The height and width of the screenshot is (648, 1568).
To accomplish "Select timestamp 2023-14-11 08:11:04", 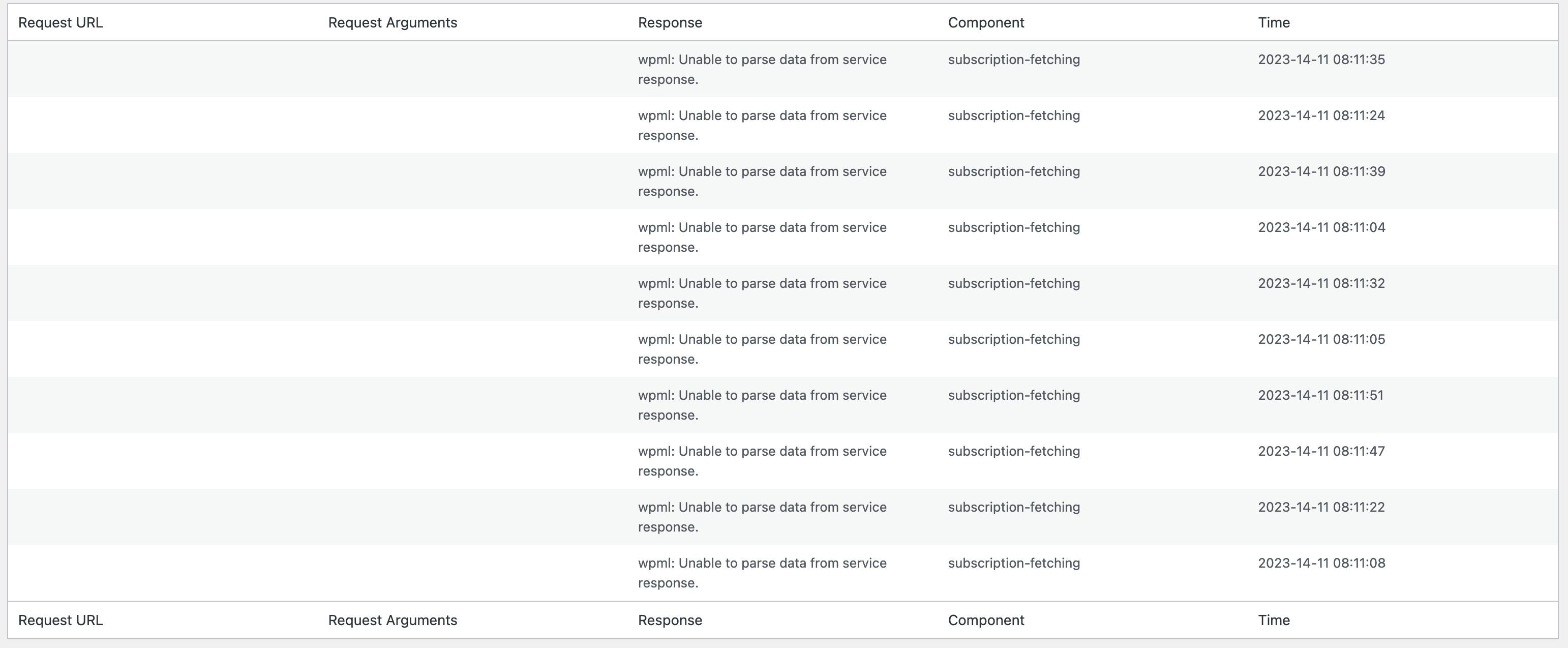I will coord(1321,228).
